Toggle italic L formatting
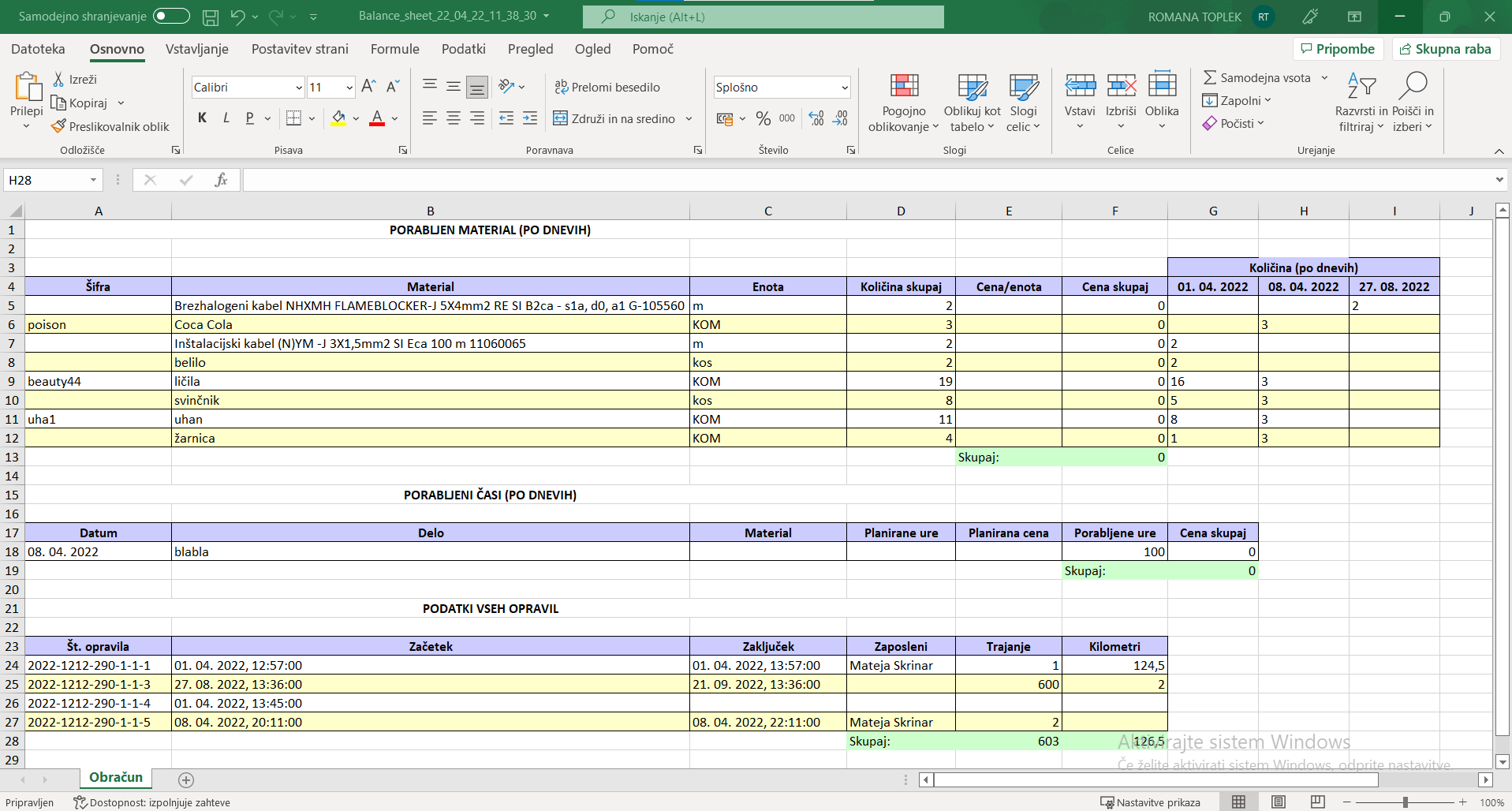 click(x=226, y=118)
